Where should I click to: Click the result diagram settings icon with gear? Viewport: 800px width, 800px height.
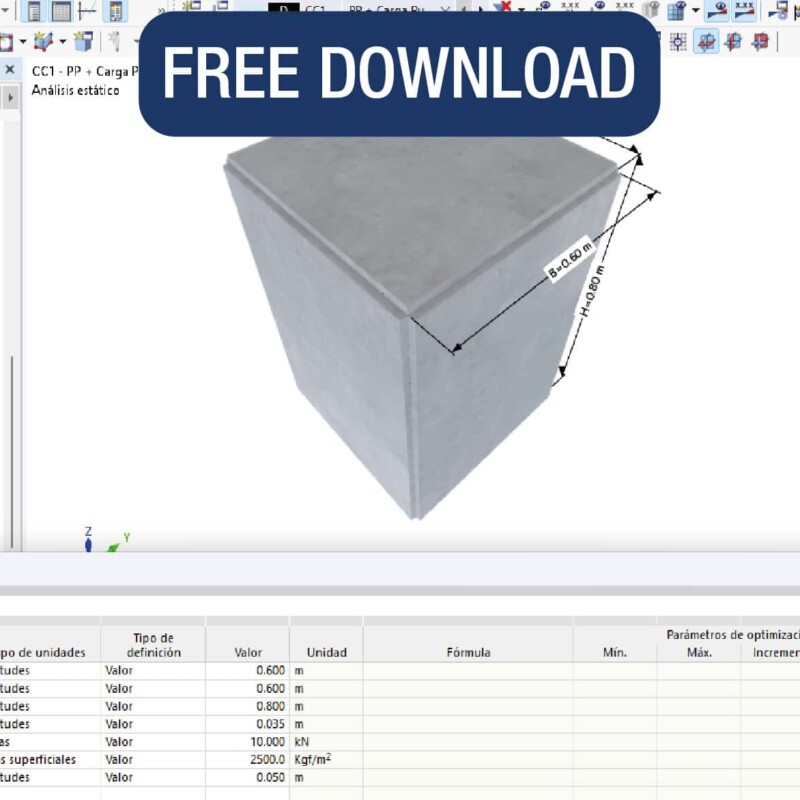click(x=778, y=10)
